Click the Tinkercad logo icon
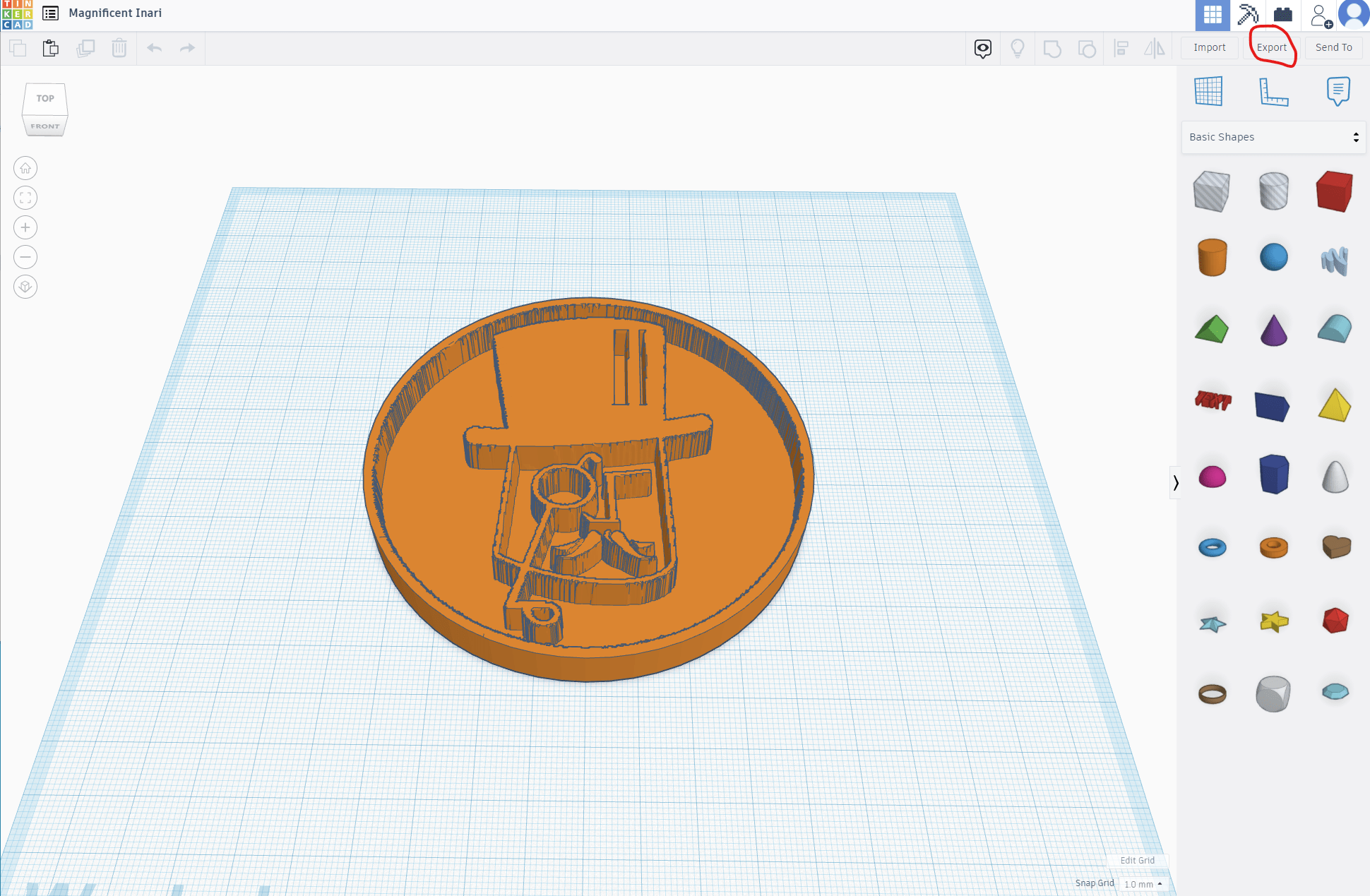Viewport: 1370px width, 896px height. [x=17, y=15]
